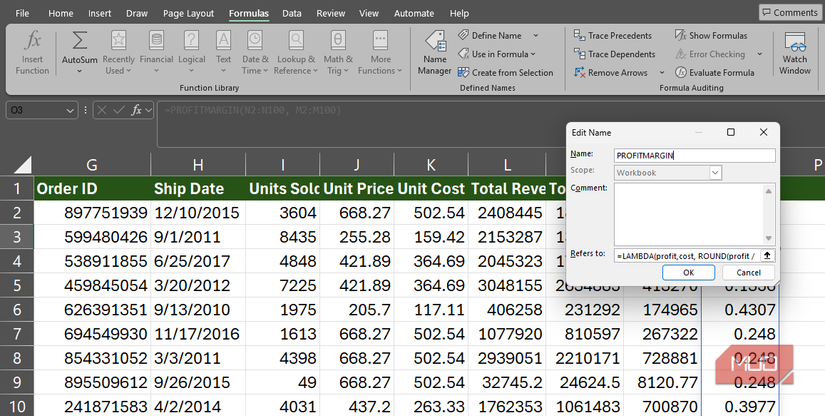This screenshot has width=825, height=416.
Task: Open AutoSum function
Action: tap(79, 53)
